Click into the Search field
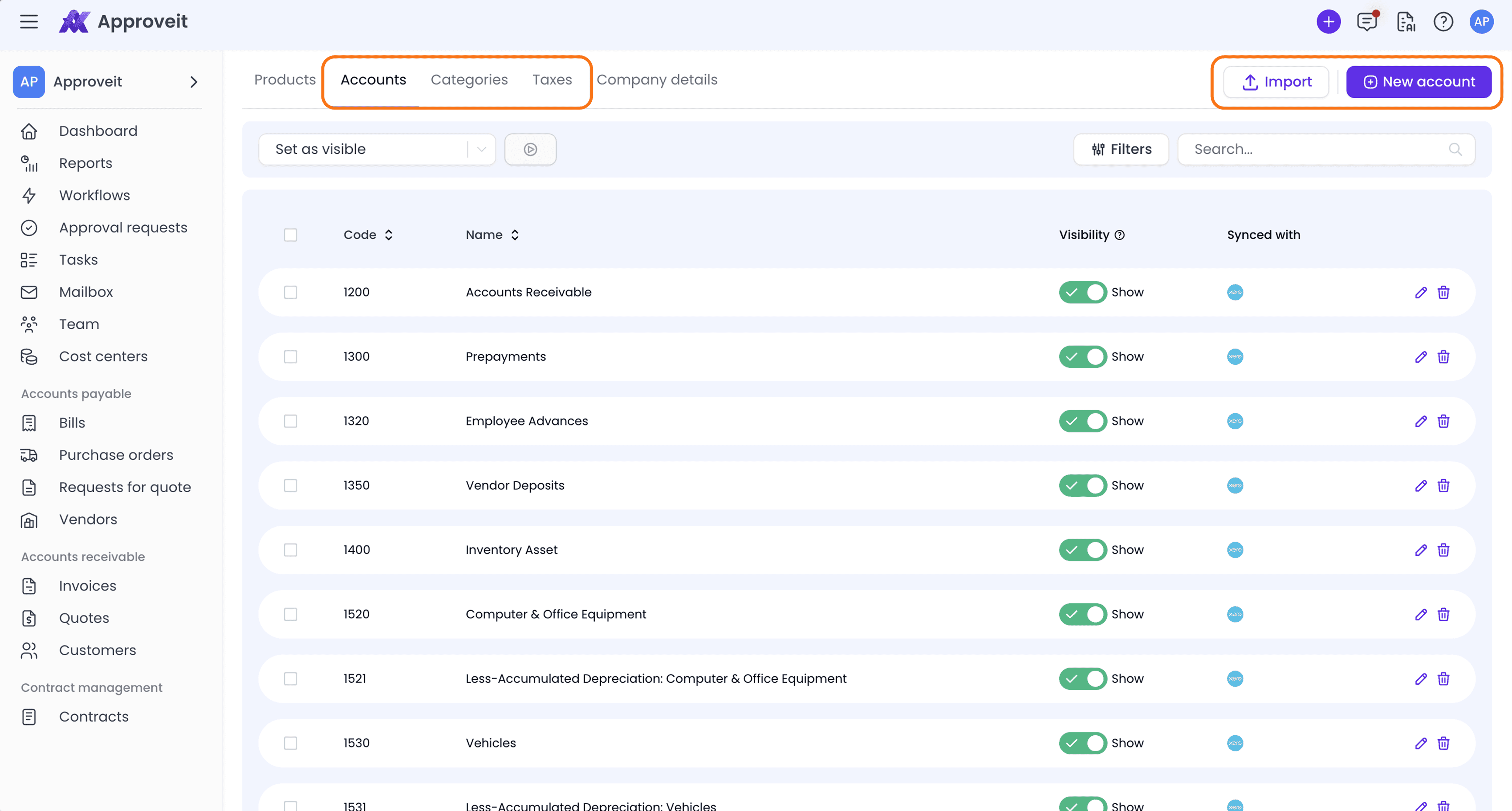 1326,149
